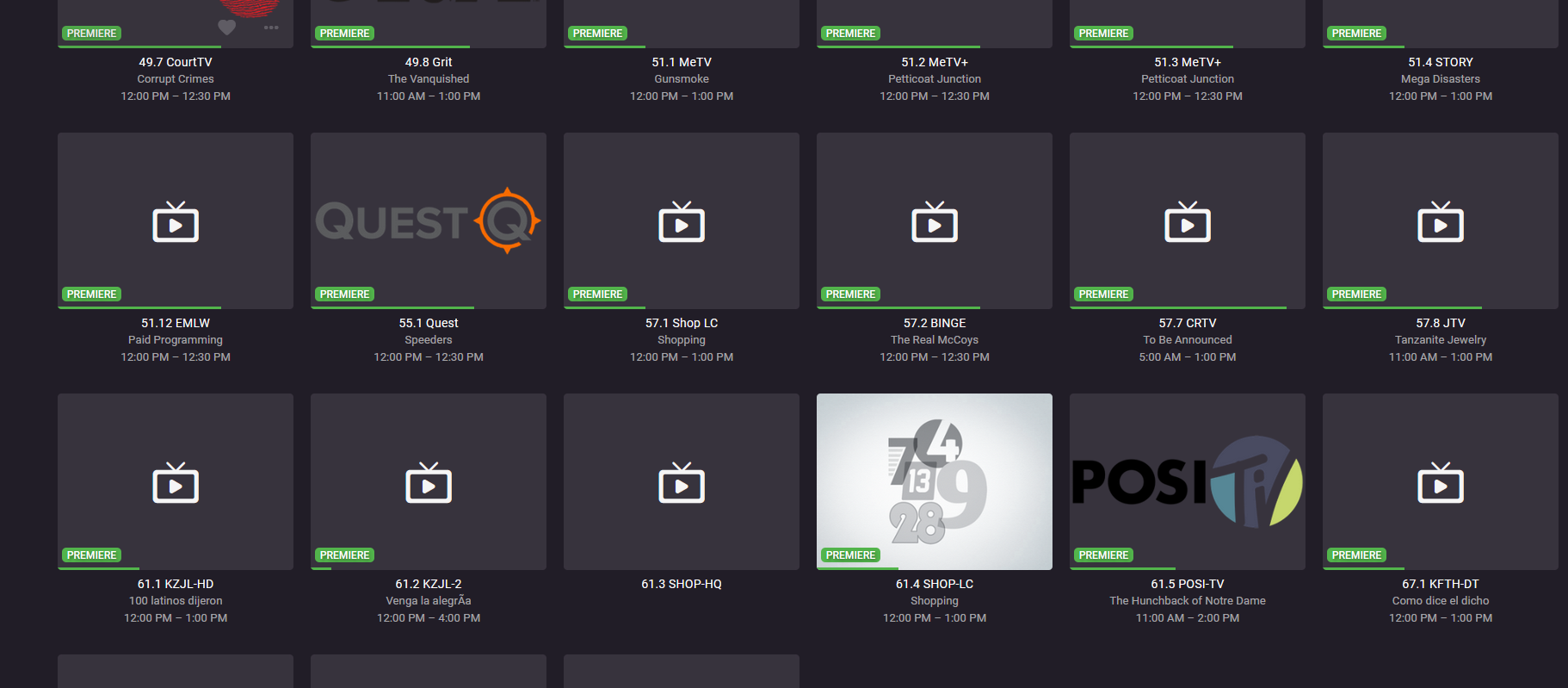1568x688 pixels.
Task: Click the PREMIERE badge on 61.2 KZJL-2
Action: pos(344,555)
